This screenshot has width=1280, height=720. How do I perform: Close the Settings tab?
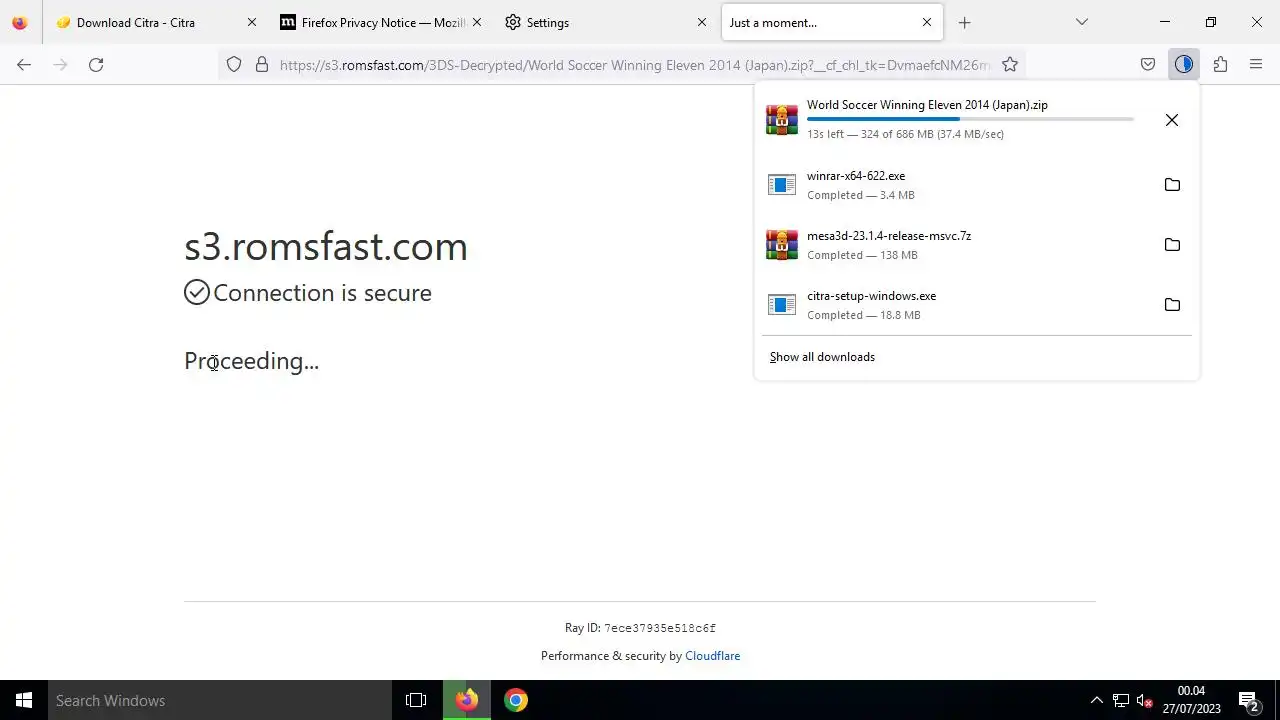[x=702, y=22]
